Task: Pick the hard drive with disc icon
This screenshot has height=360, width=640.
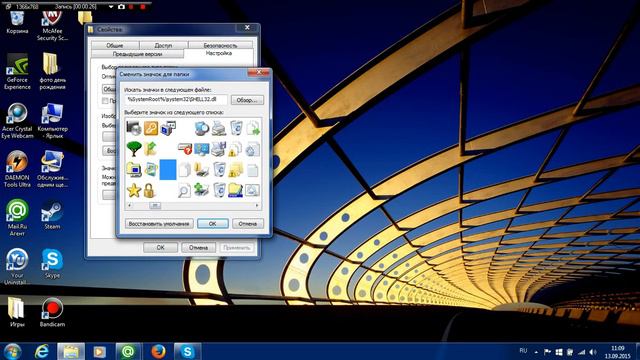Action: click(133, 128)
